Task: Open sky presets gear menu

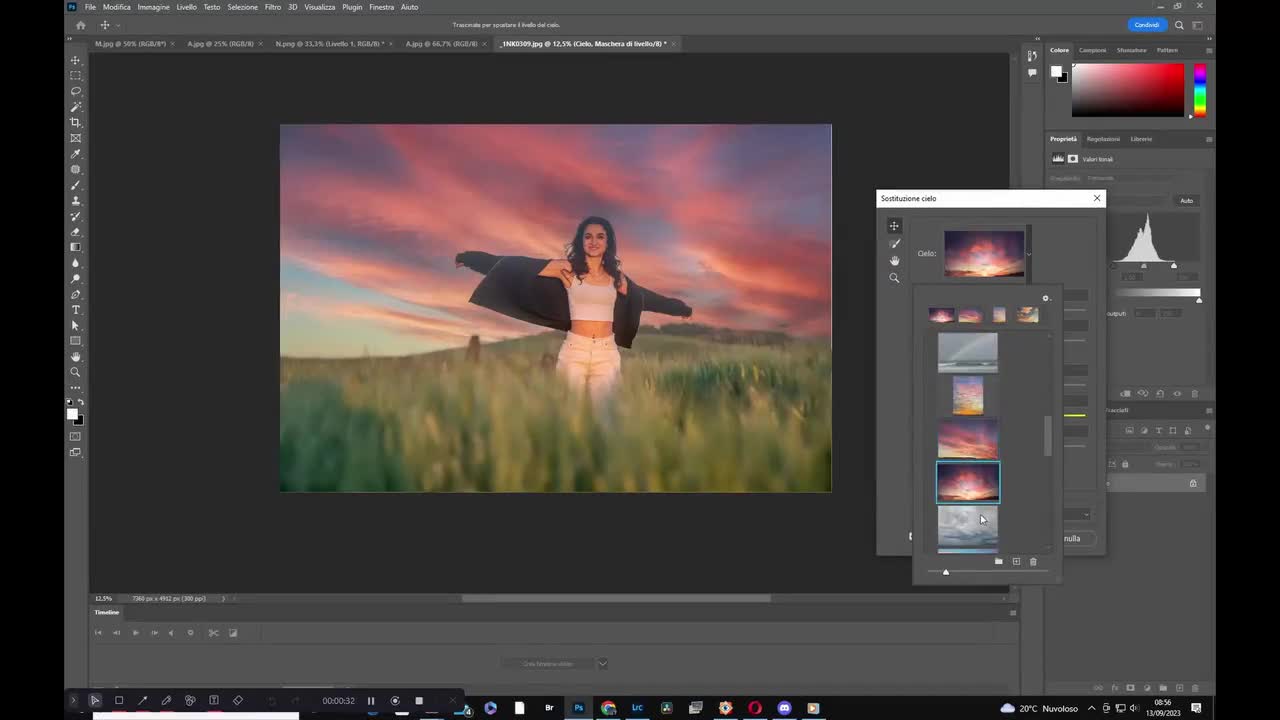Action: pyautogui.click(x=1046, y=298)
